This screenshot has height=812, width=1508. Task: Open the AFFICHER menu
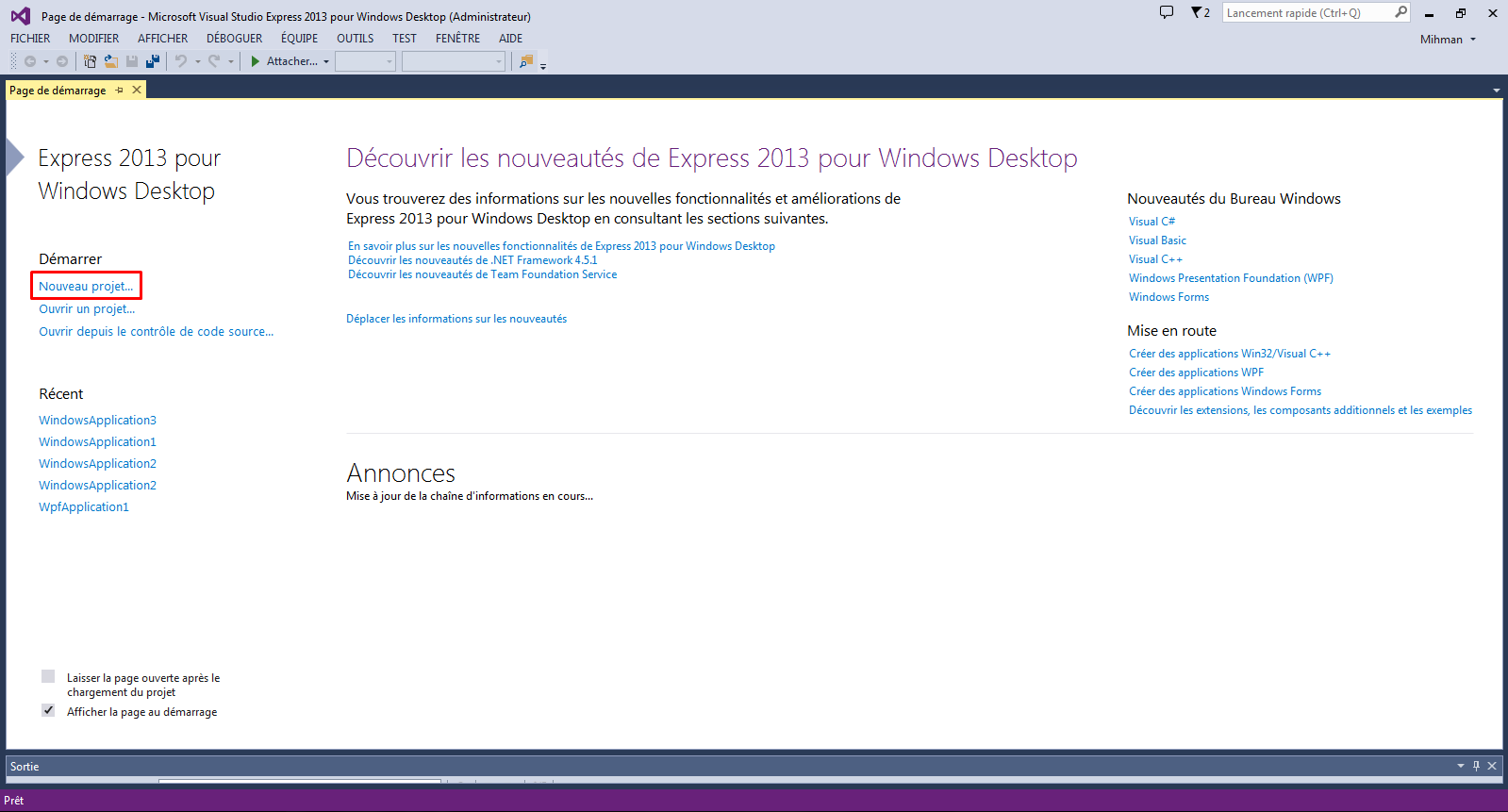point(163,39)
